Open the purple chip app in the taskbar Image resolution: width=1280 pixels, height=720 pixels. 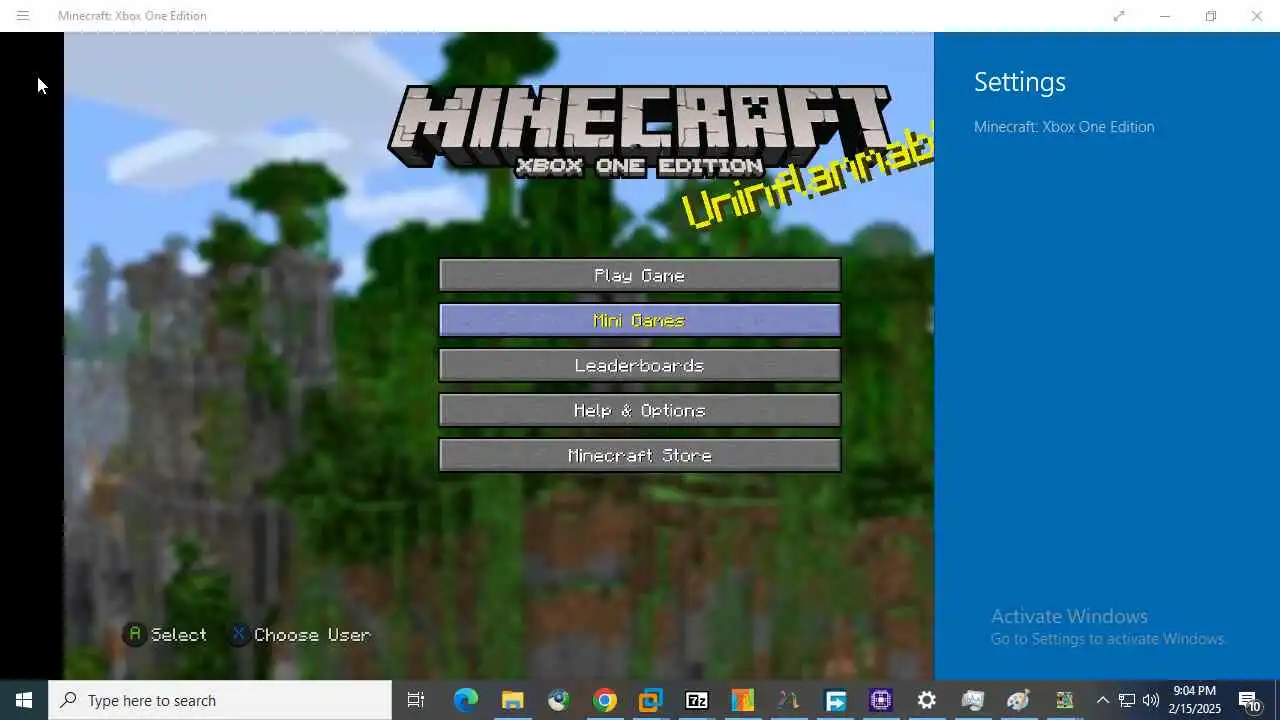point(880,700)
